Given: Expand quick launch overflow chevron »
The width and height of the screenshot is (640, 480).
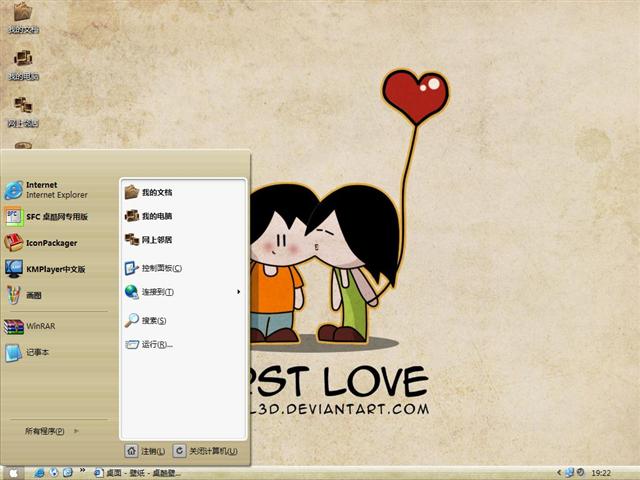Looking at the screenshot, I should tap(82, 470).
